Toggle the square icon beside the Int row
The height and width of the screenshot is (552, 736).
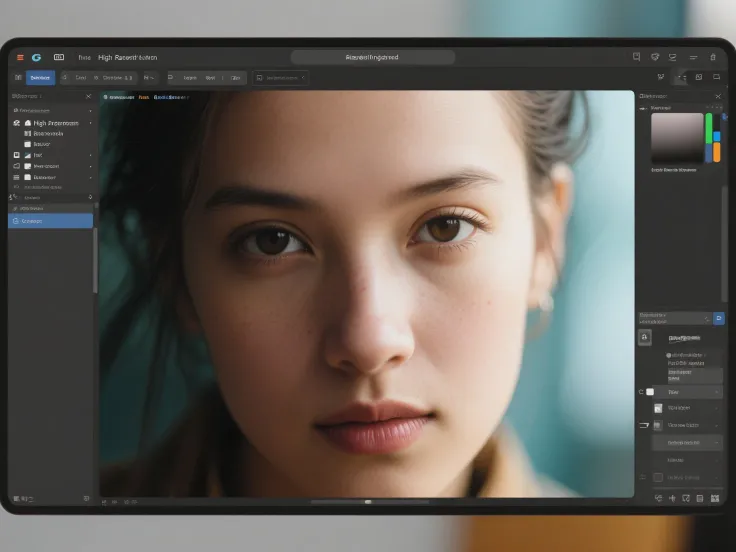[17, 155]
